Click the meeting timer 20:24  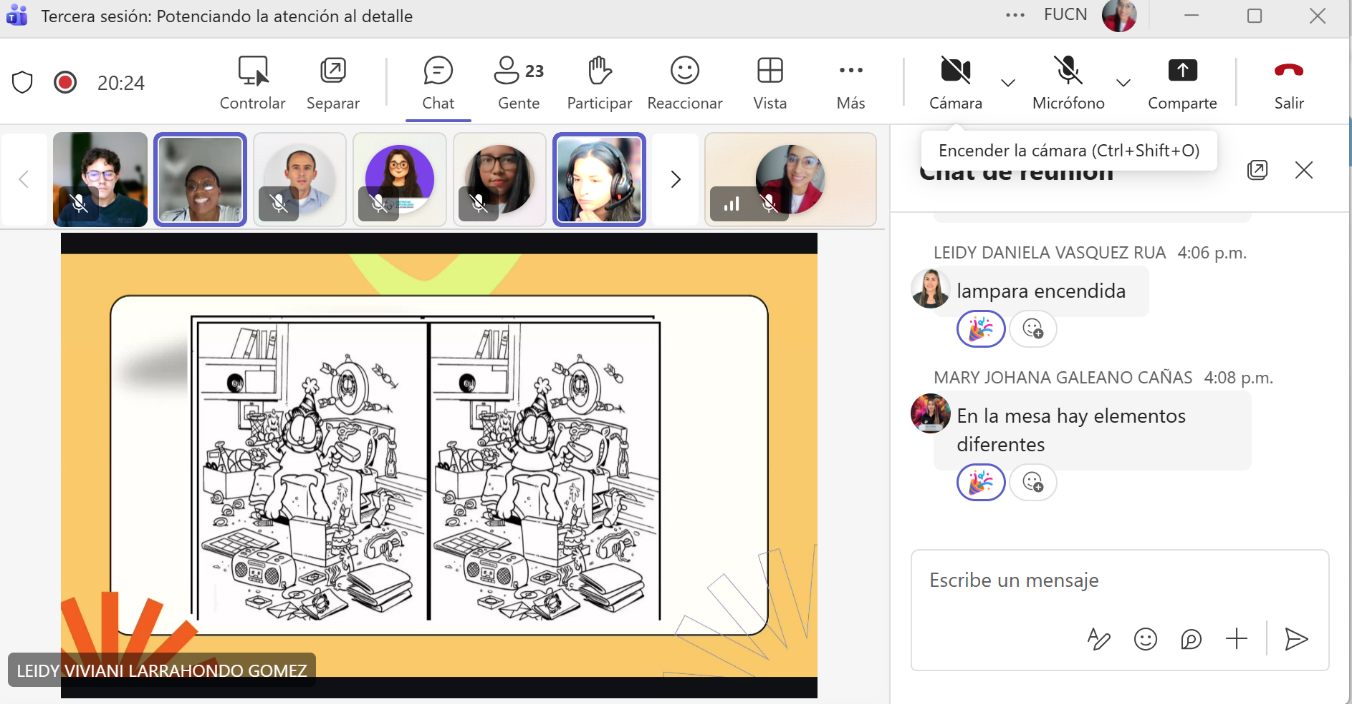coord(121,83)
